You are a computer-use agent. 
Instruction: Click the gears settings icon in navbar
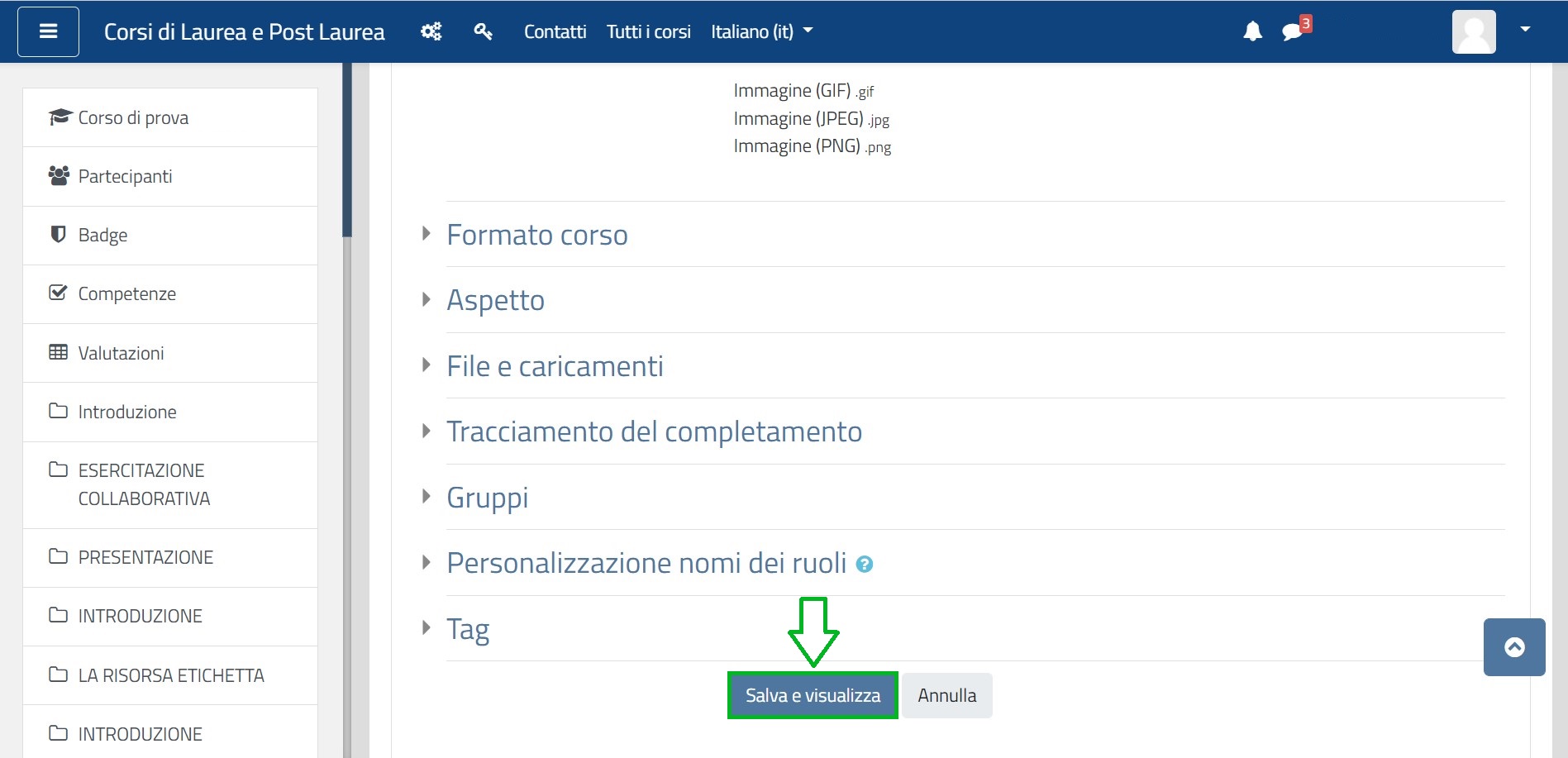click(431, 31)
